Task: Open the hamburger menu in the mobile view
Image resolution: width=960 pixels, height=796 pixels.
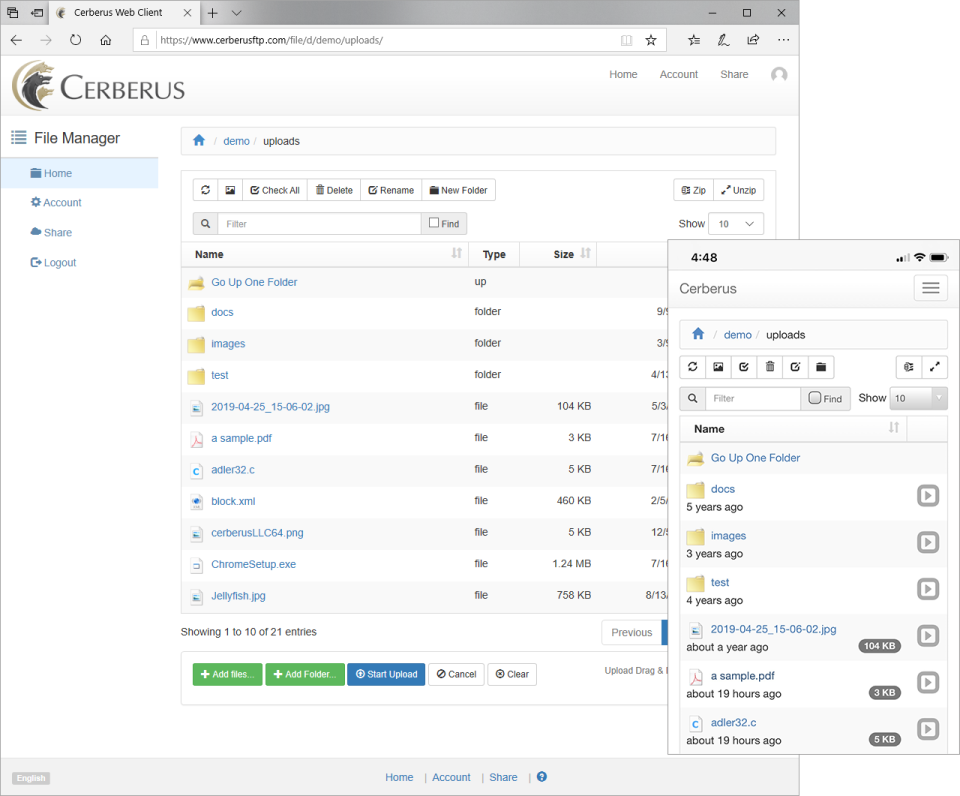Action: [930, 288]
